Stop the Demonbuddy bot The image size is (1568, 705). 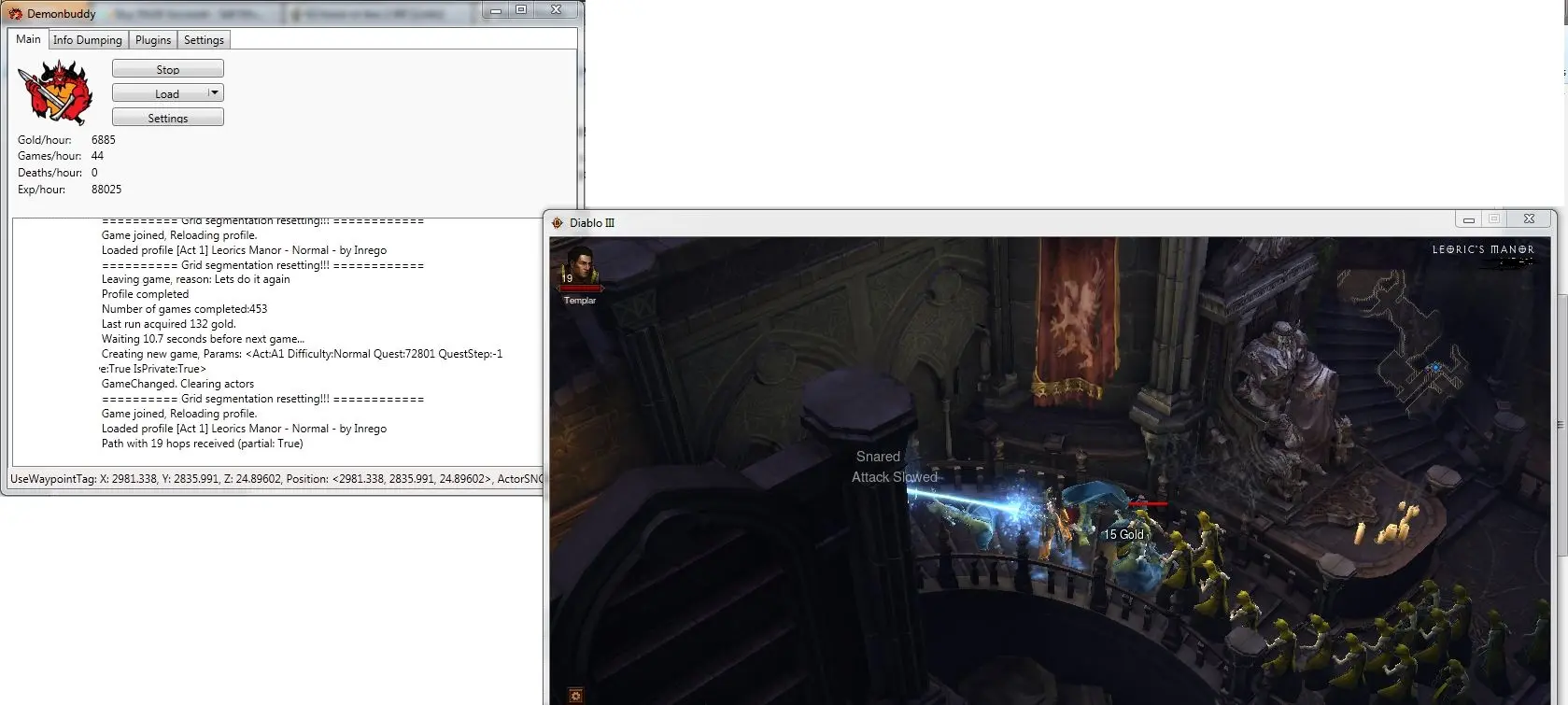tap(168, 69)
